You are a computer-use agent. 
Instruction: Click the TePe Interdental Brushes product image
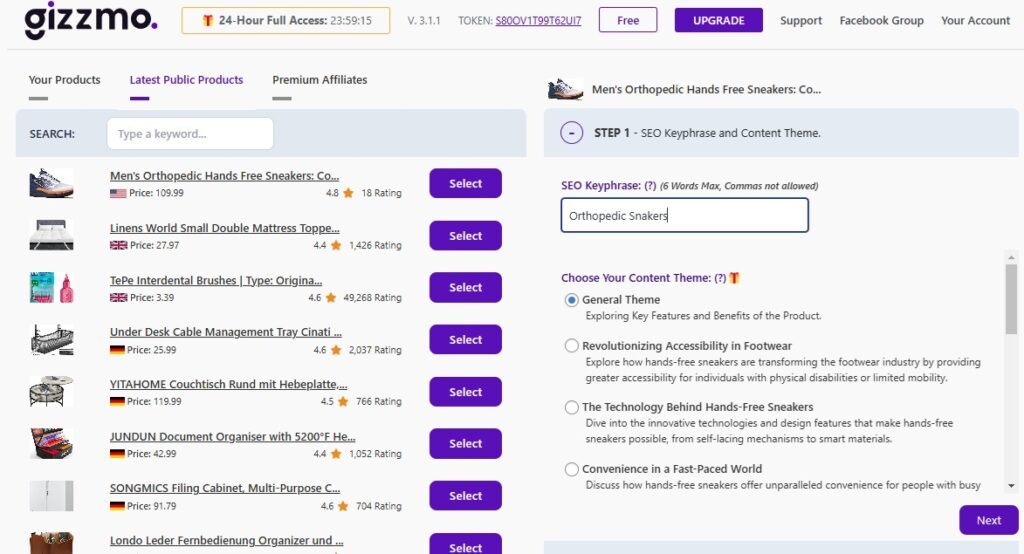tap(51, 287)
